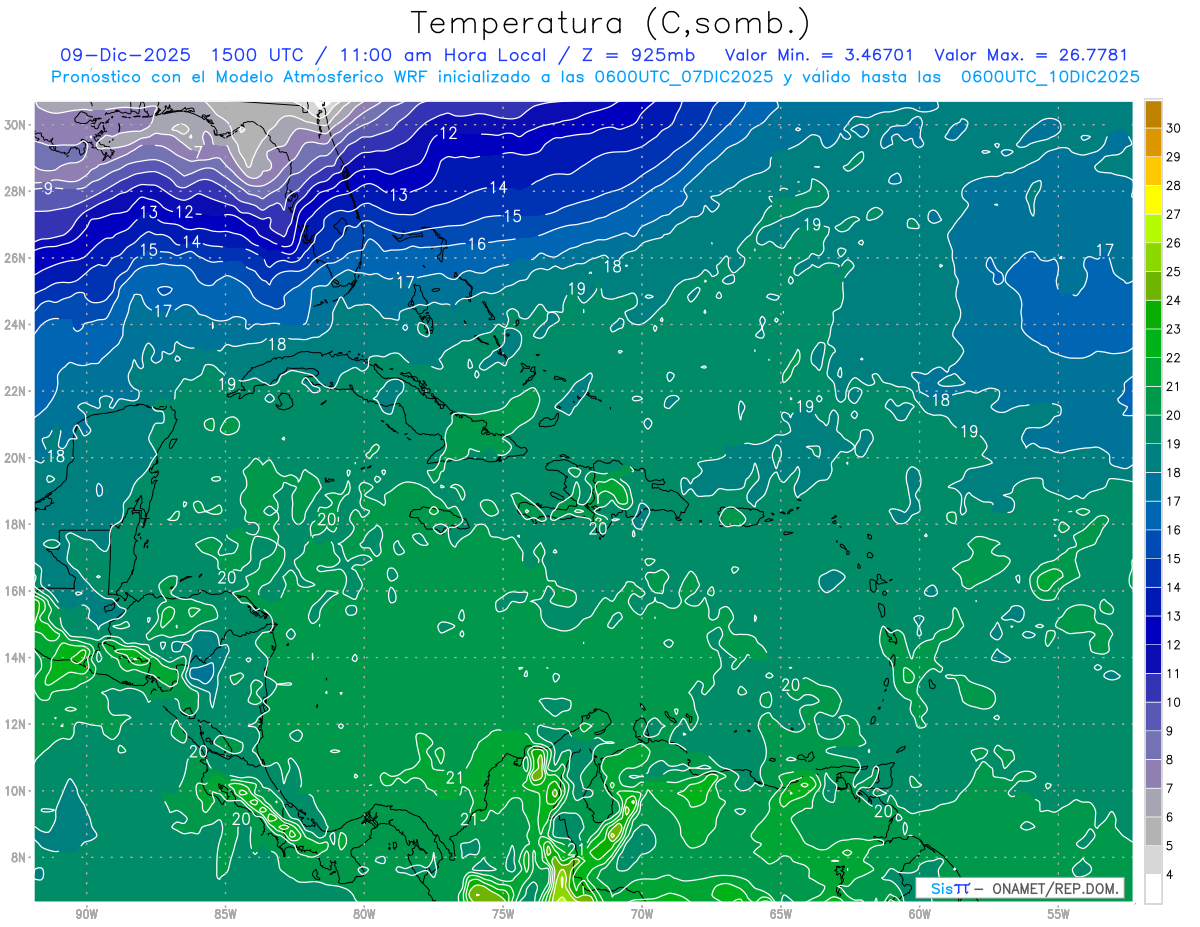Click the '22N' latitude axis label

pyautogui.click(x=15, y=391)
